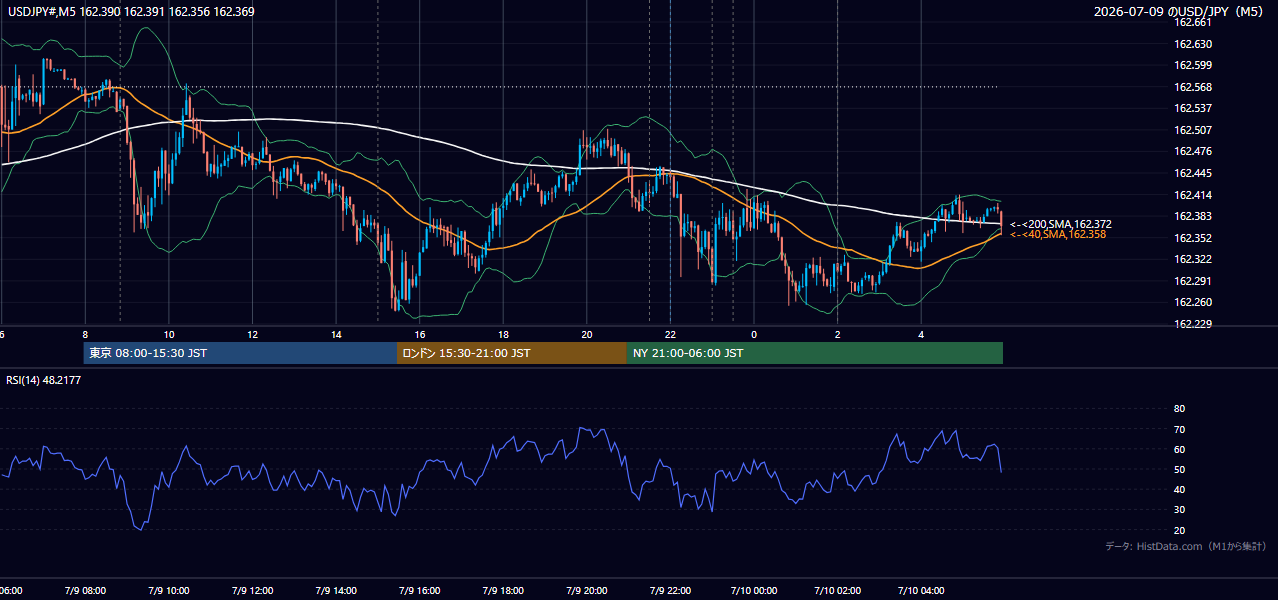Click the 40 SMA label 162.358

1058,234
